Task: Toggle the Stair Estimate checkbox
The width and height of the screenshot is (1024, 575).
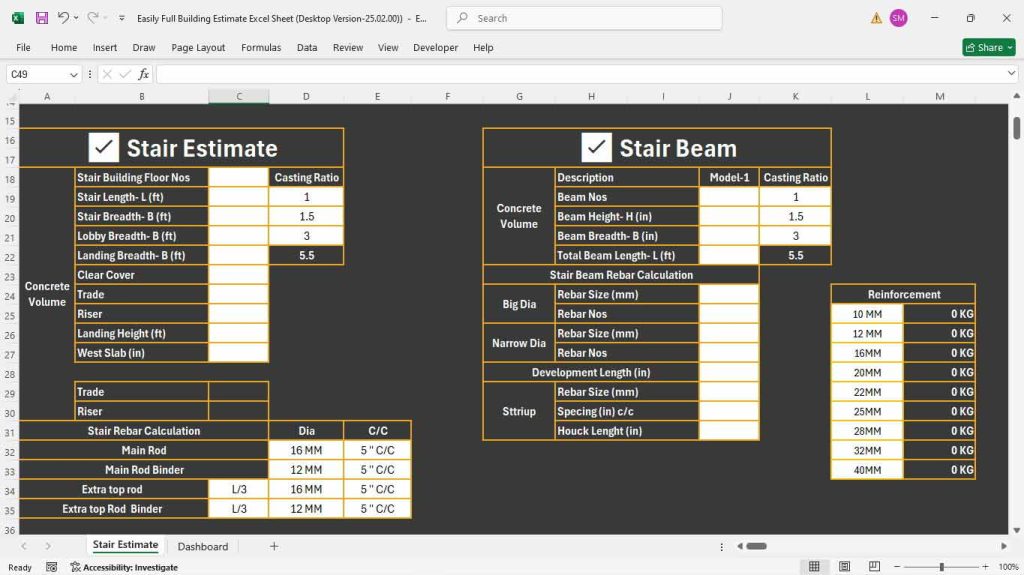Action: [x=103, y=148]
